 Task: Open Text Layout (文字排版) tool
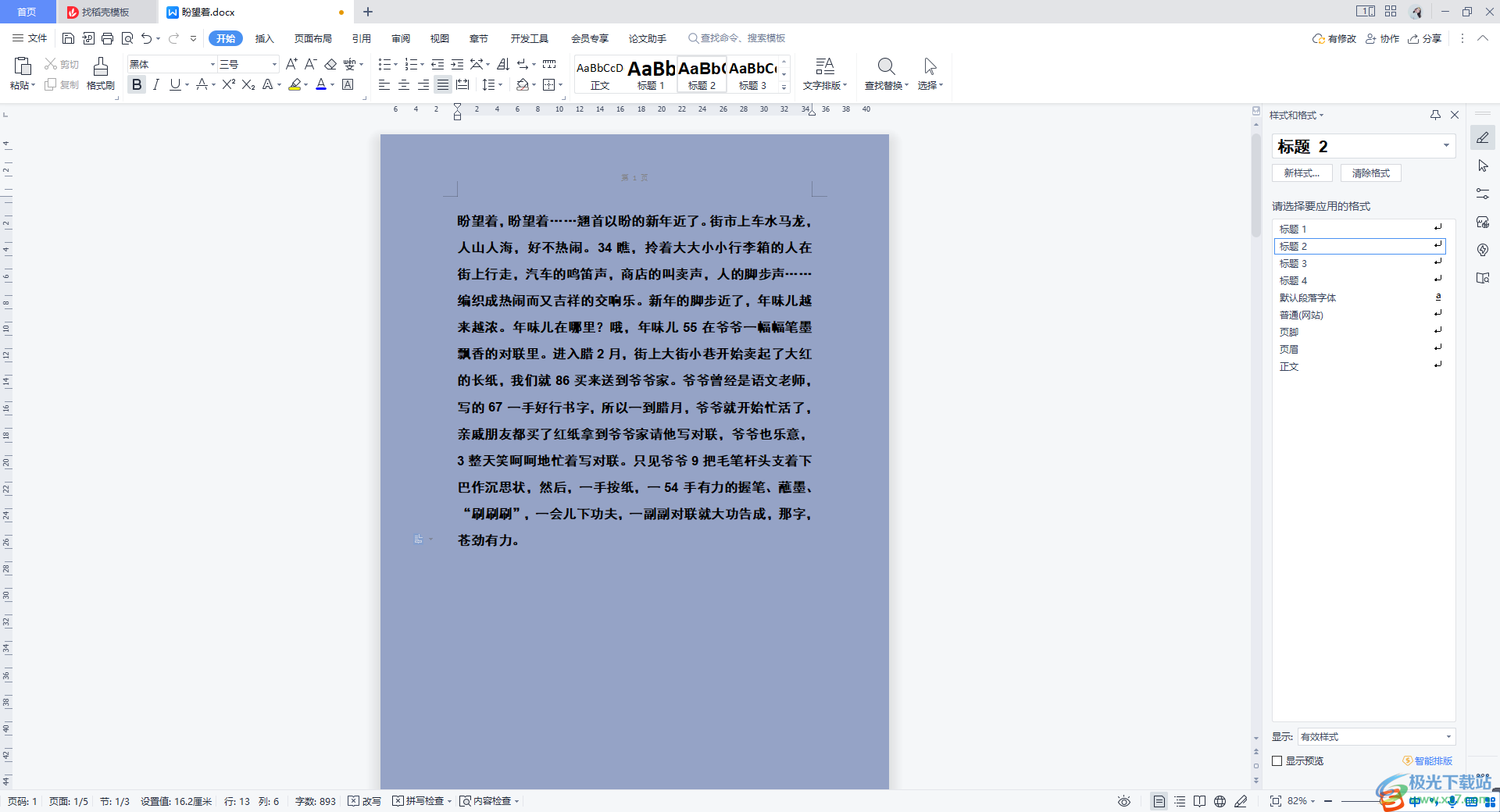(825, 74)
